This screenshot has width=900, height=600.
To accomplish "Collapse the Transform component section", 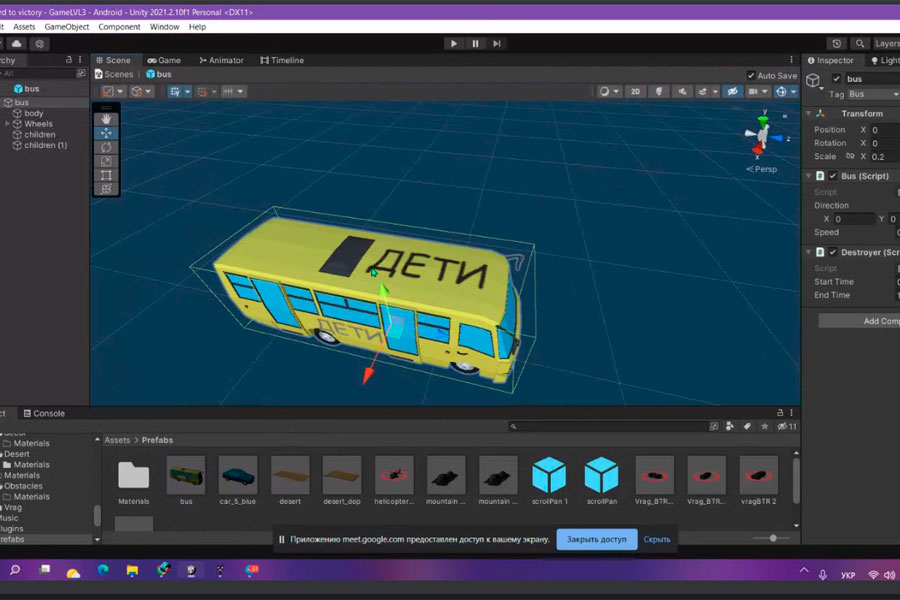I will tap(809, 114).
